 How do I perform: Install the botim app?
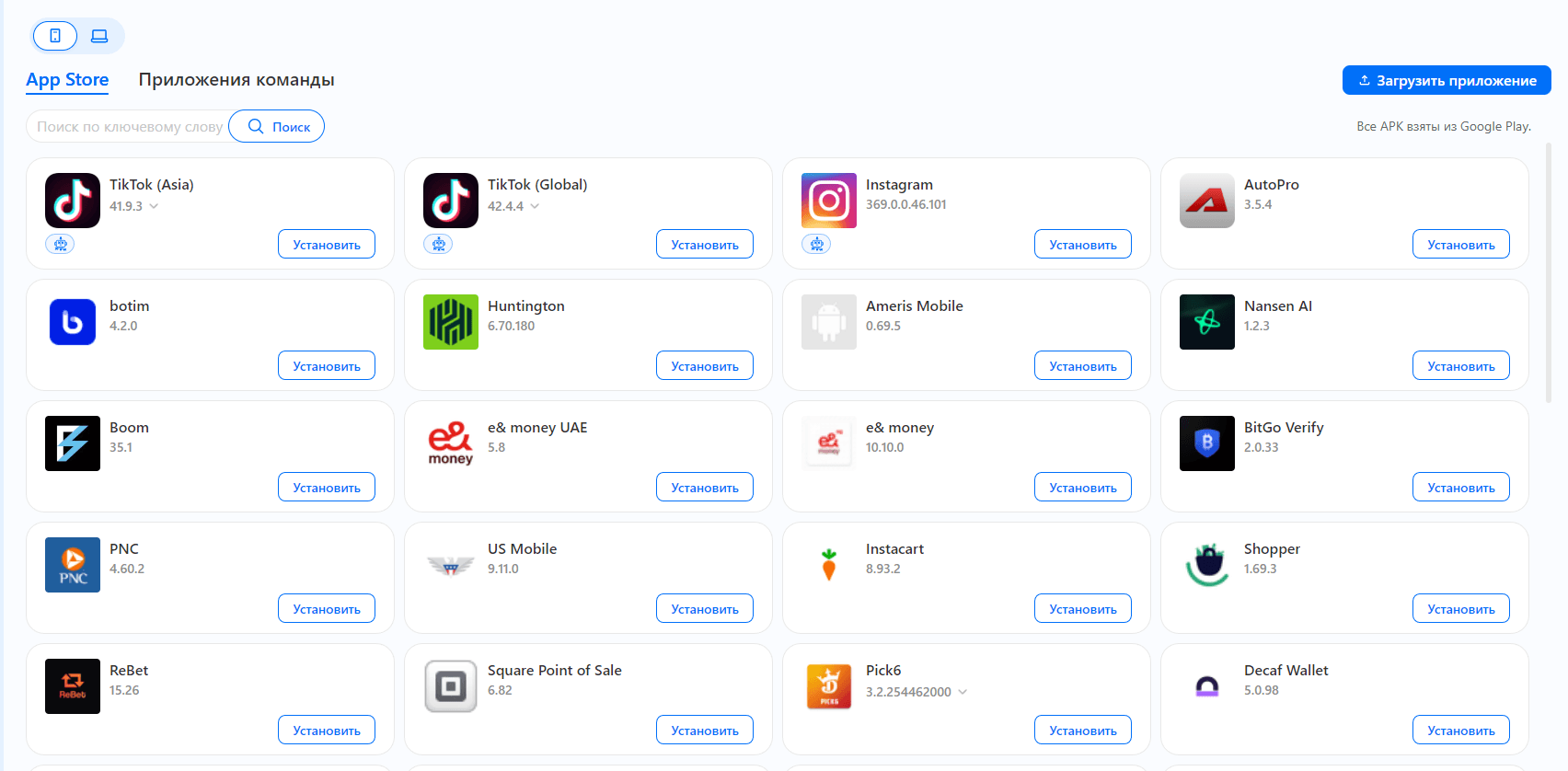tap(327, 366)
